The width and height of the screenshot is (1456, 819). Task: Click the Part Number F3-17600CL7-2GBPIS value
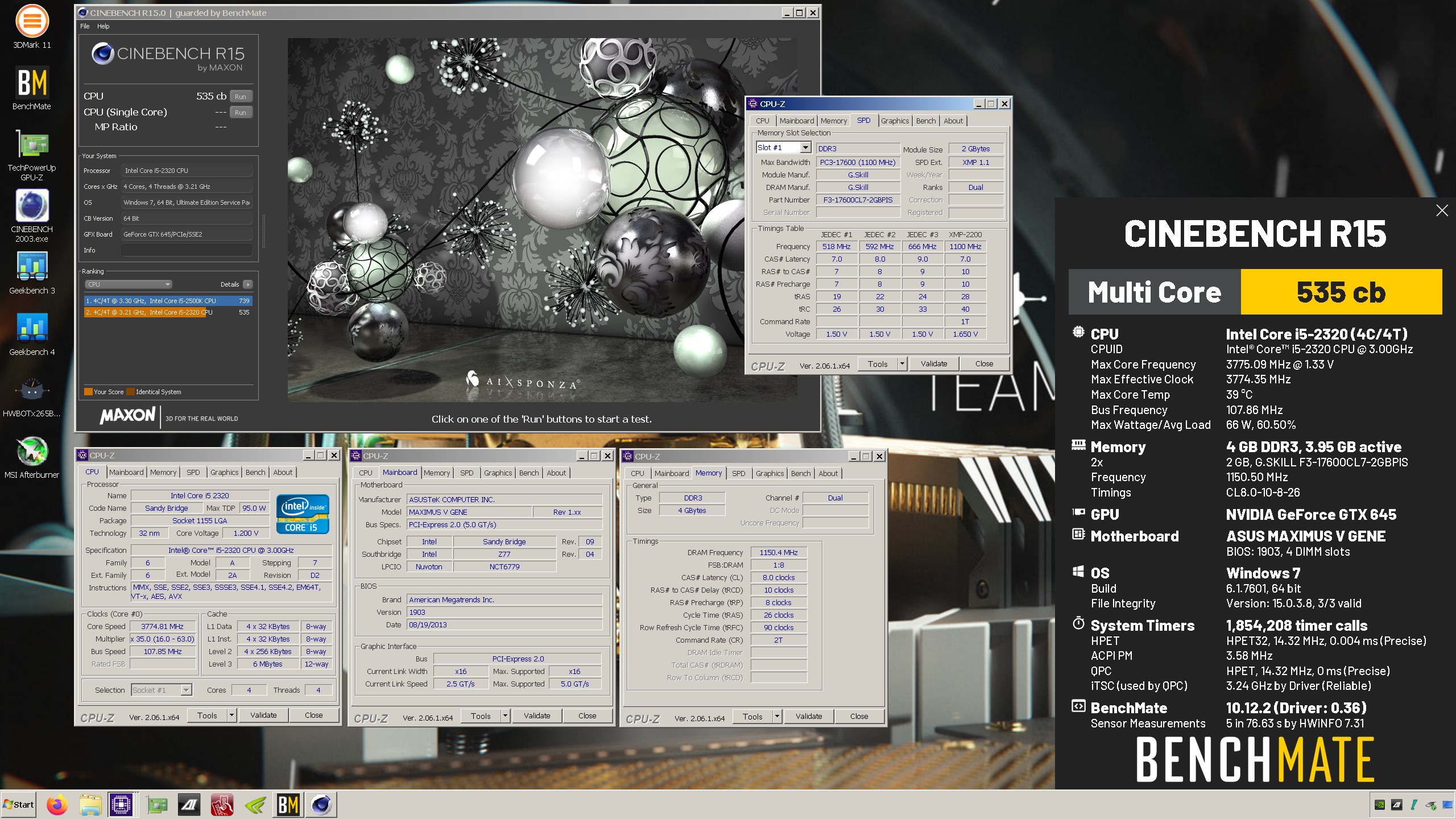point(858,200)
